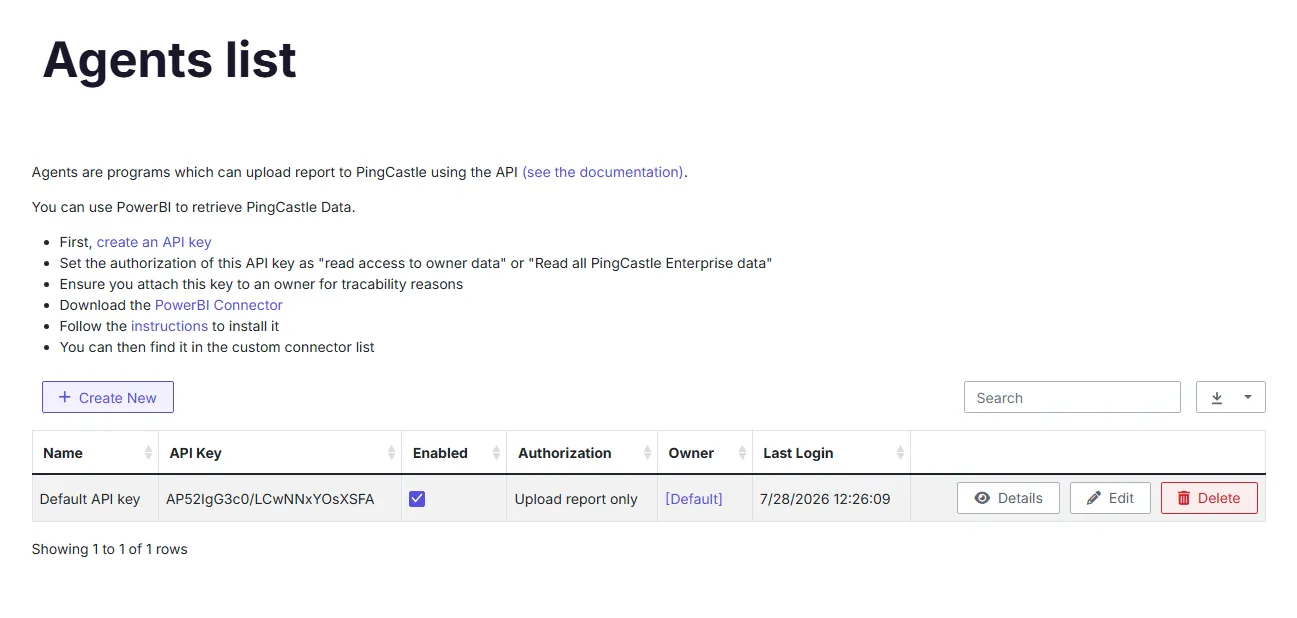Open the "see the documentation" link
Viewport: 1297px width, 618px height.
tap(603, 172)
